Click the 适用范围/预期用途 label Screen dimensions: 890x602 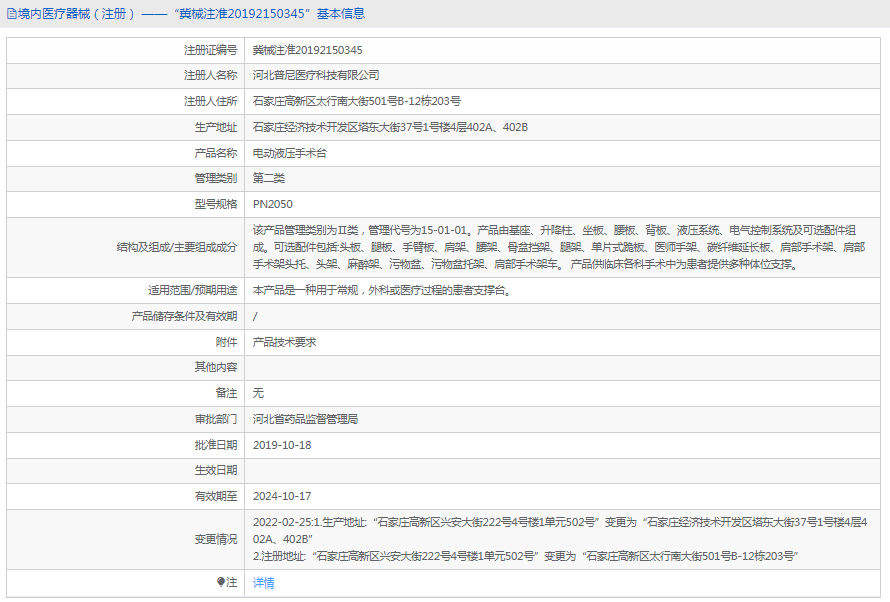tap(192, 291)
